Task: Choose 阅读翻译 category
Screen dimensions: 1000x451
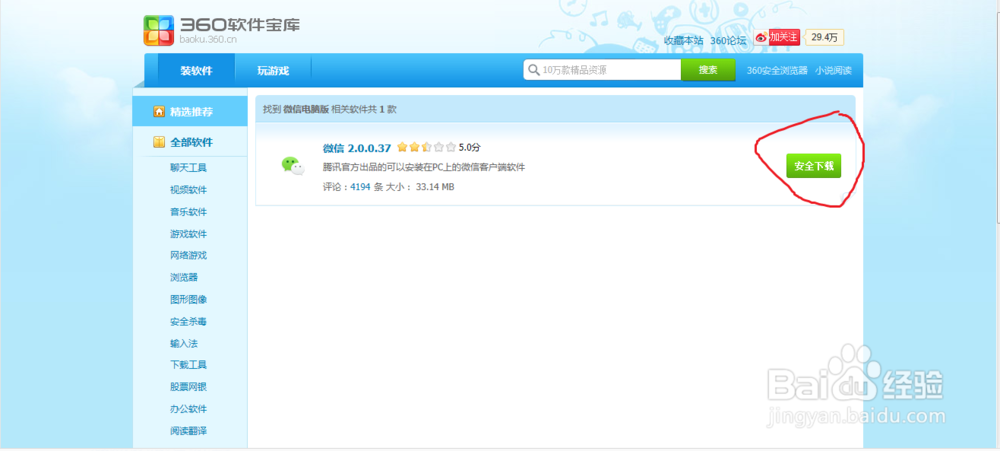Action: click(188, 431)
